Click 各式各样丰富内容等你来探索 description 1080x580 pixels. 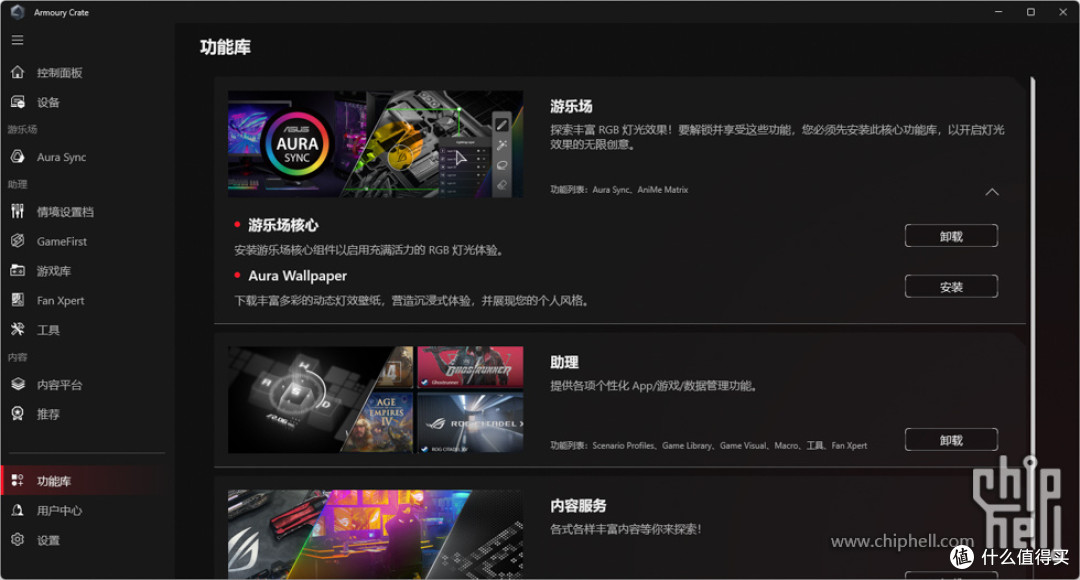[625, 529]
